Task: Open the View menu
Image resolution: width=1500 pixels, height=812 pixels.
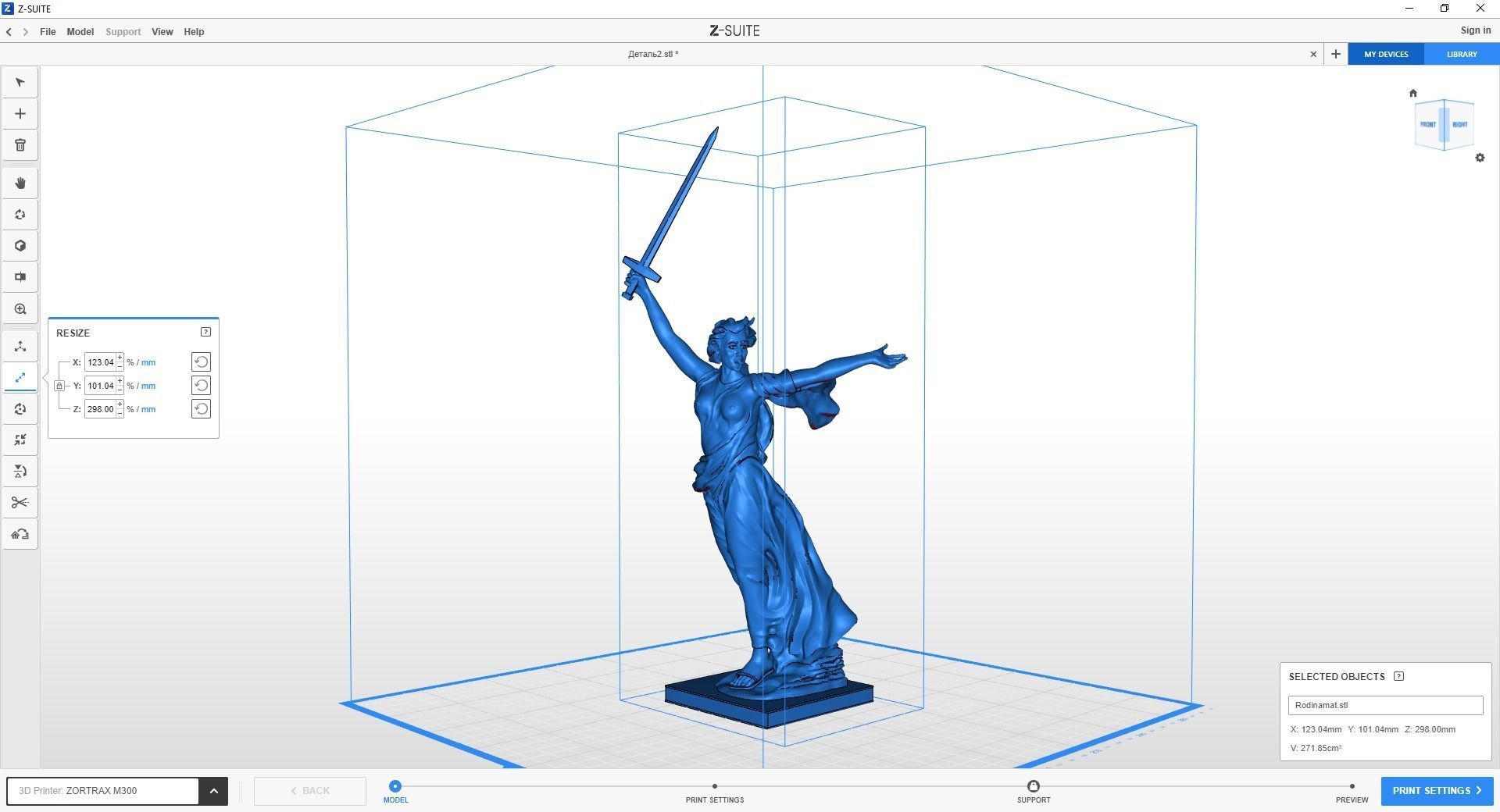Action: pos(162,32)
